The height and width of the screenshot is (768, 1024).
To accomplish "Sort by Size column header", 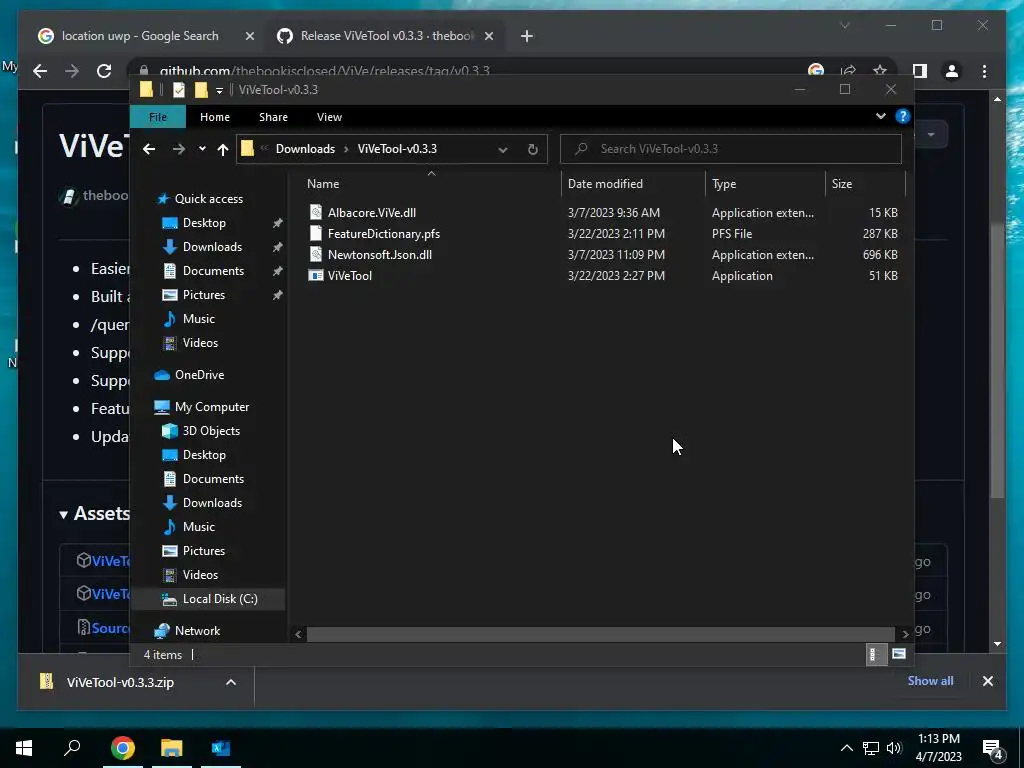I will 842,184.
